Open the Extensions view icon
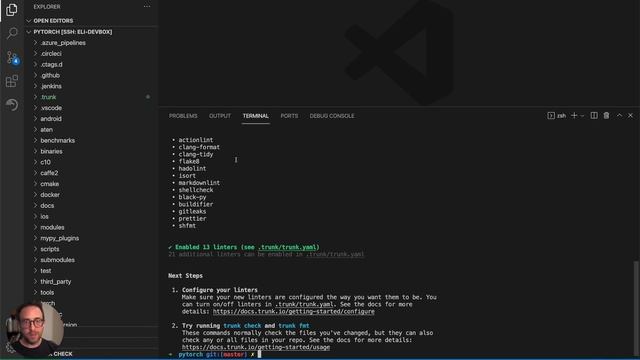Viewport: 640px width, 360px height. [12, 81]
